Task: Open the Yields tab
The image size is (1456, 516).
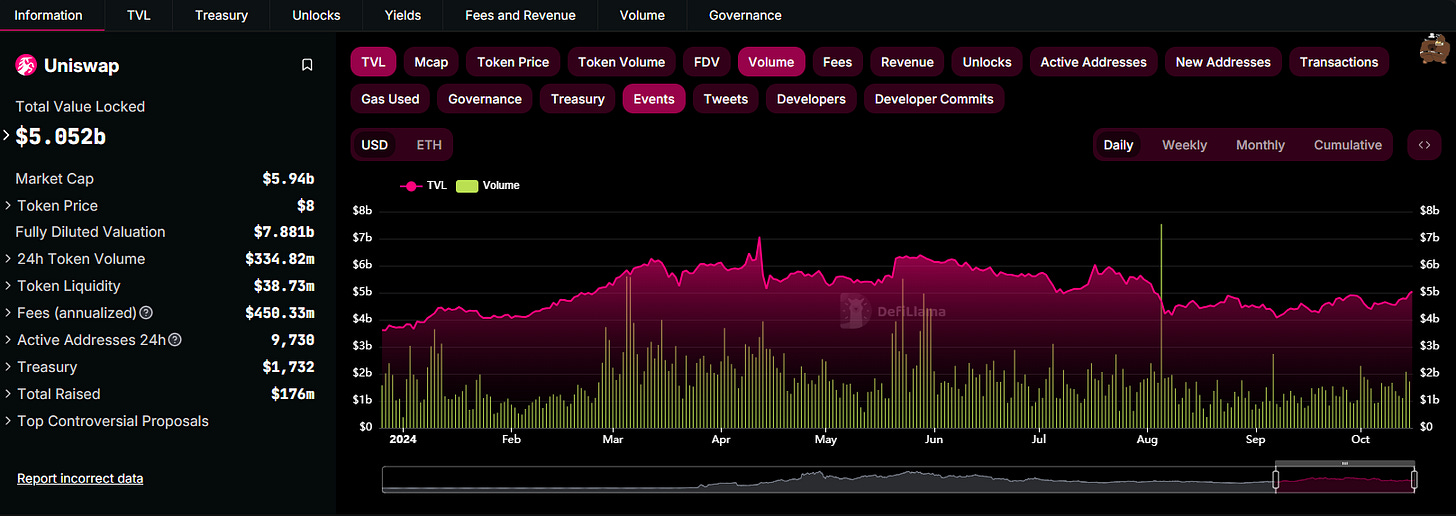Action: click(403, 15)
